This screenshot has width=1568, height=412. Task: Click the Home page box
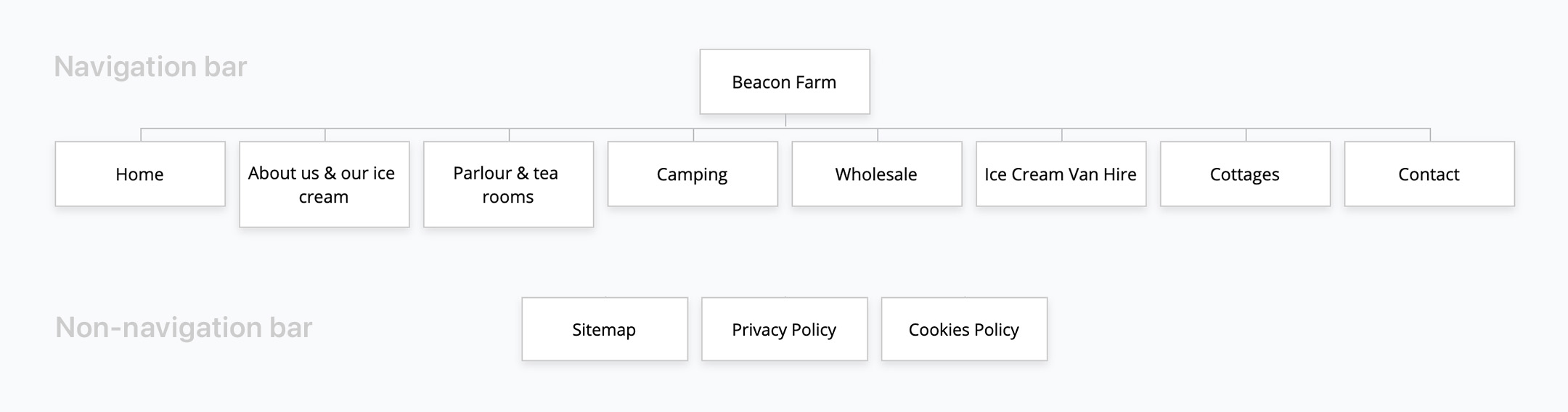pyautogui.click(x=140, y=174)
